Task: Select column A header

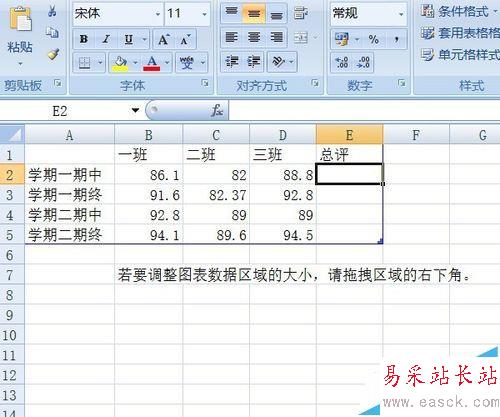Action: tap(69, 135)
